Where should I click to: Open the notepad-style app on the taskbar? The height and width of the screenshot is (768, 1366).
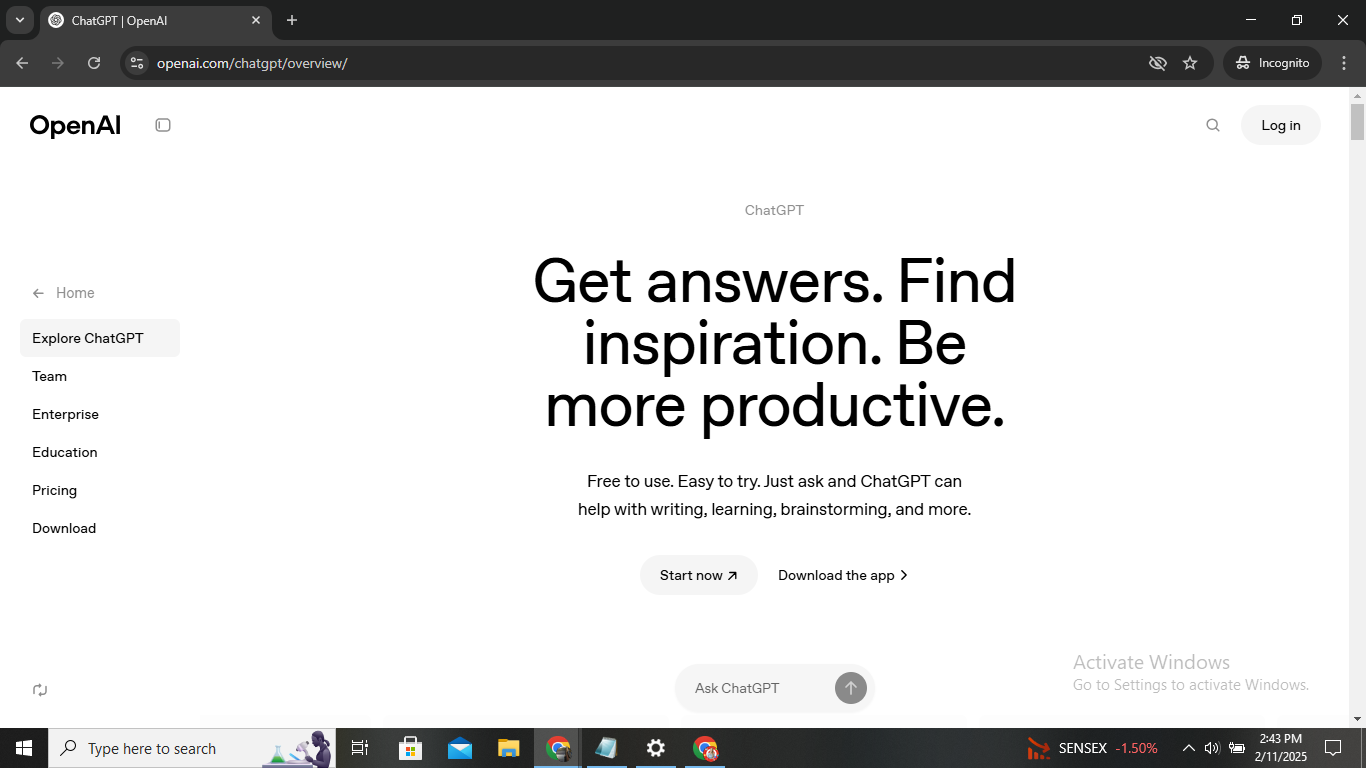[x=607, y=748]
